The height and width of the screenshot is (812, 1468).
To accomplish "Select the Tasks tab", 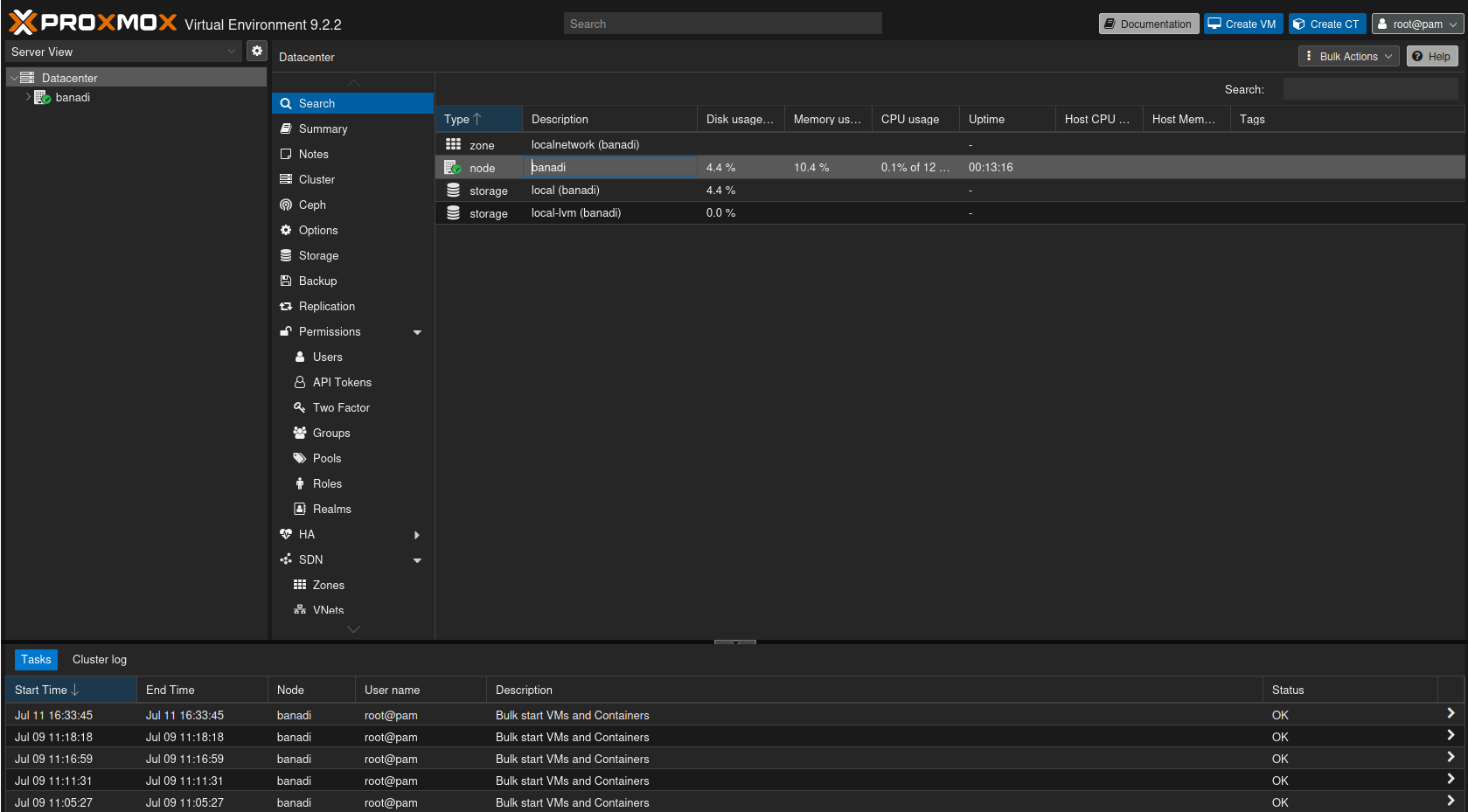I will tap(36, 660).
